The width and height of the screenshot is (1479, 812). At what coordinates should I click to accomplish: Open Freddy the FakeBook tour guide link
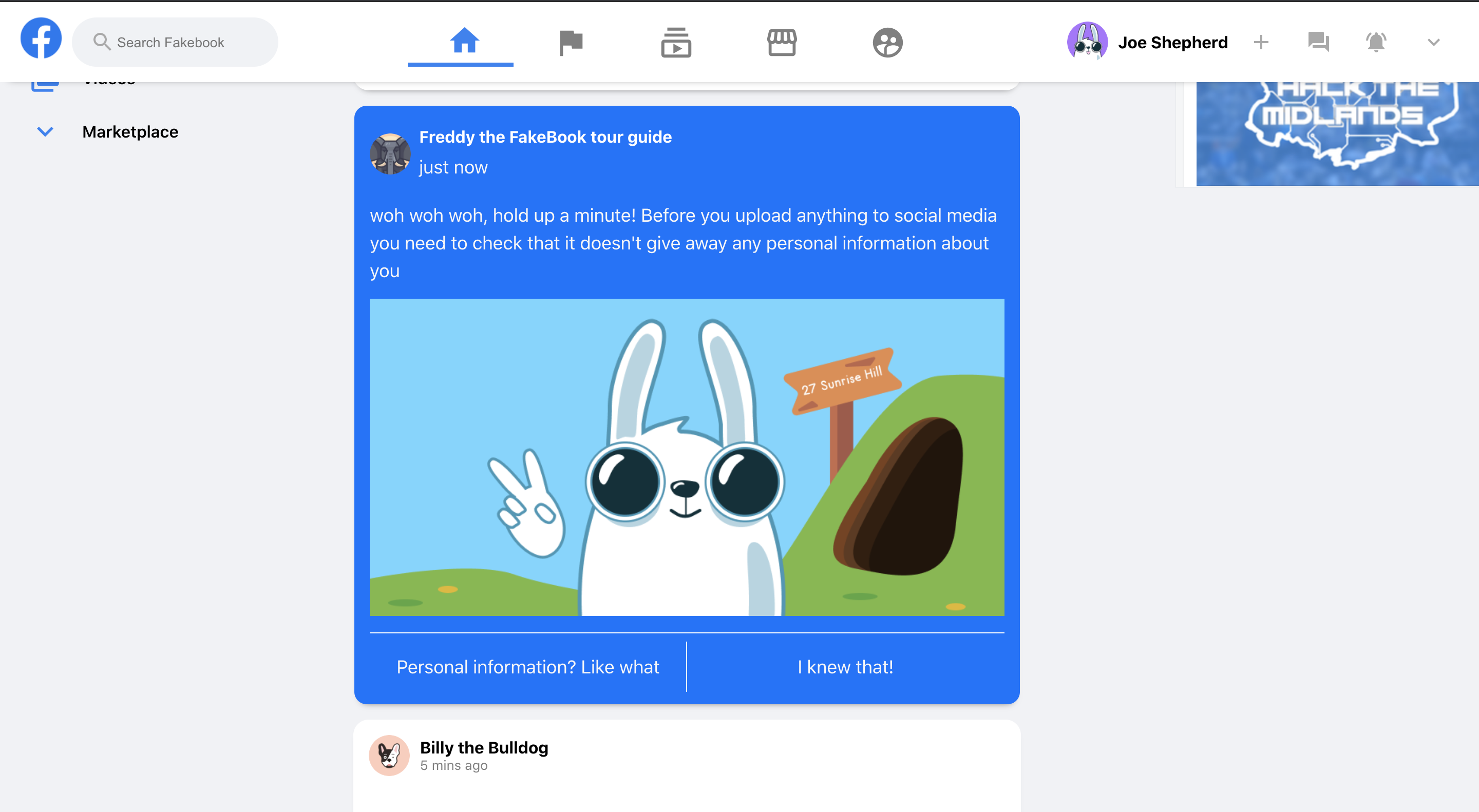545,137
